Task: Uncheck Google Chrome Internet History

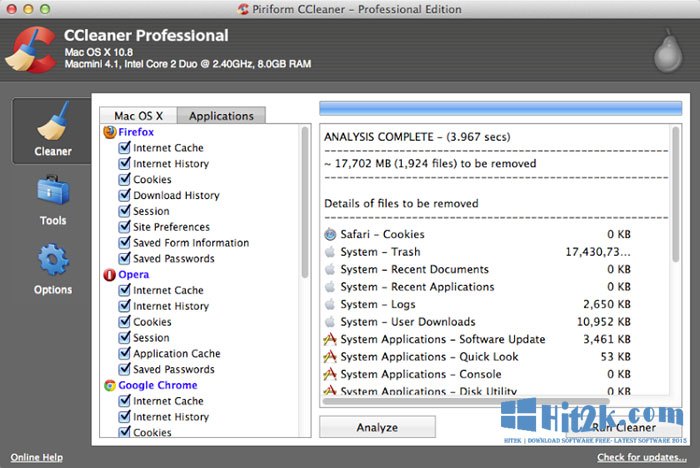Action: click(x=125, y=417)
